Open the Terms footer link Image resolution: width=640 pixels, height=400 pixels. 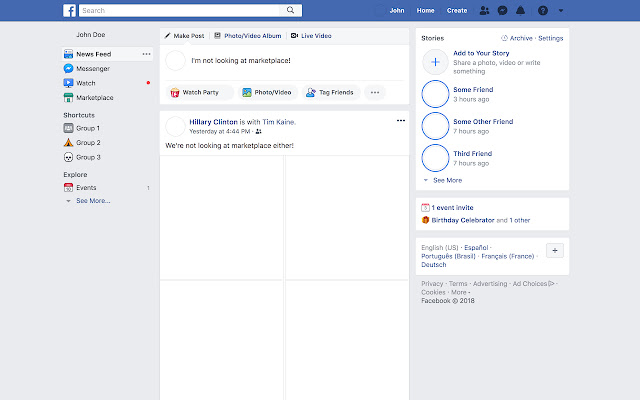(458, 284)
